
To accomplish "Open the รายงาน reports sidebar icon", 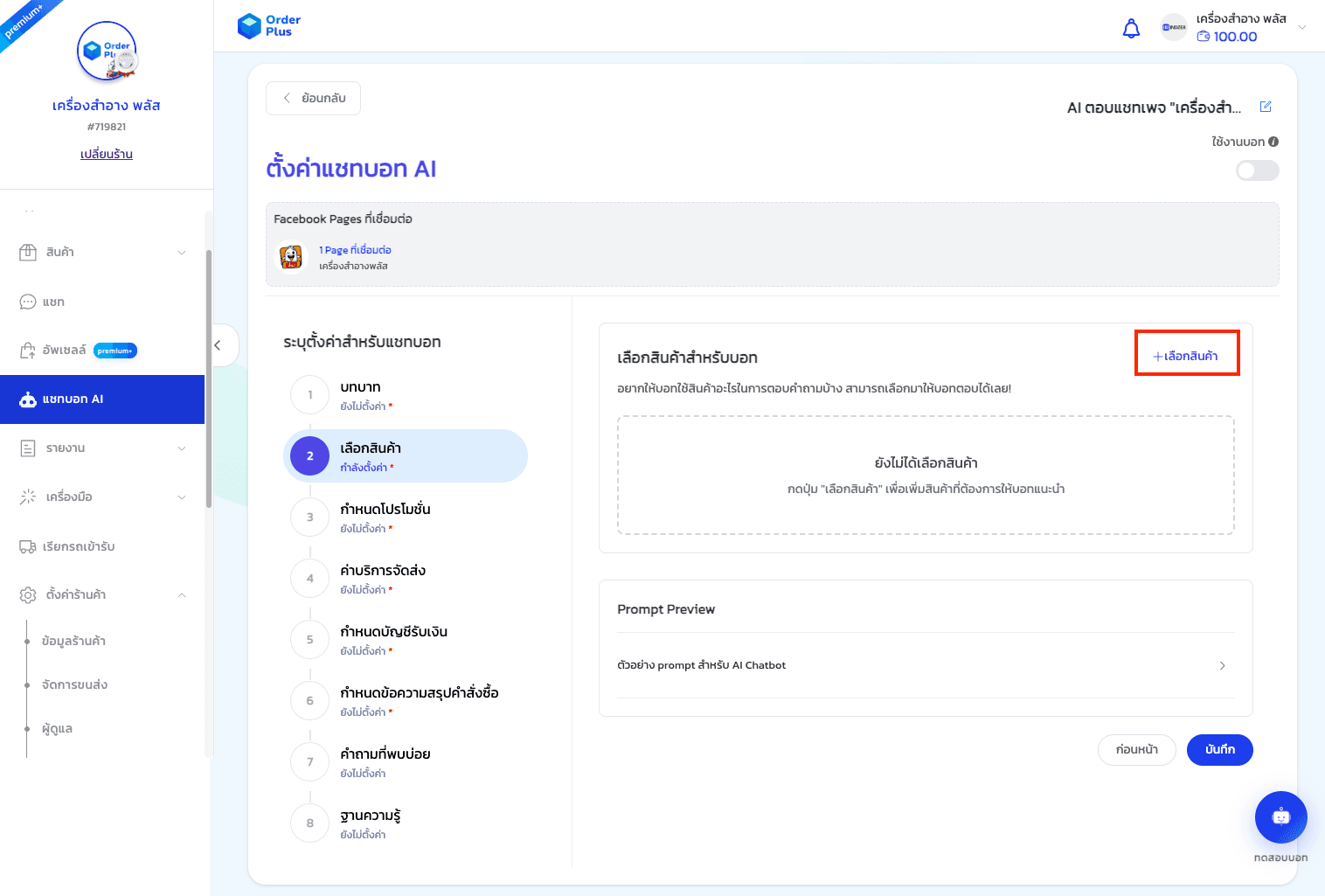I will [29, 448].
